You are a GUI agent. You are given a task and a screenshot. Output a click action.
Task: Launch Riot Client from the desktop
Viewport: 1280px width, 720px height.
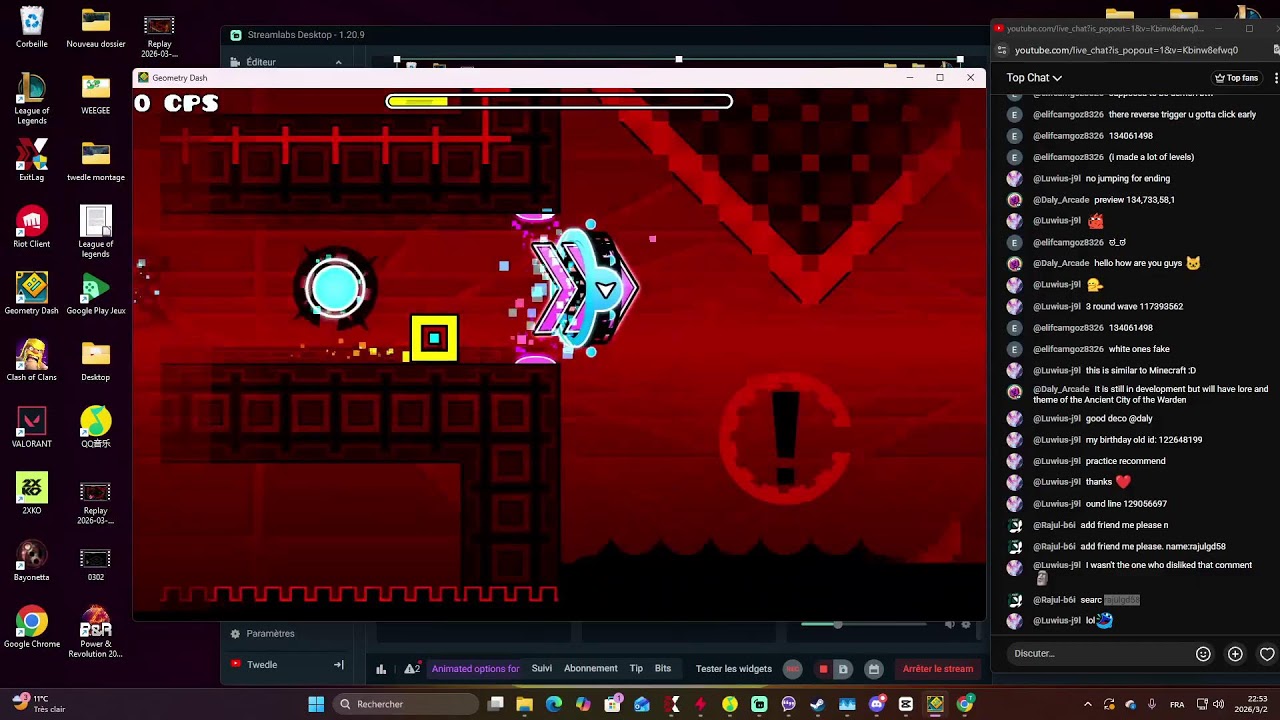[32, 227]
